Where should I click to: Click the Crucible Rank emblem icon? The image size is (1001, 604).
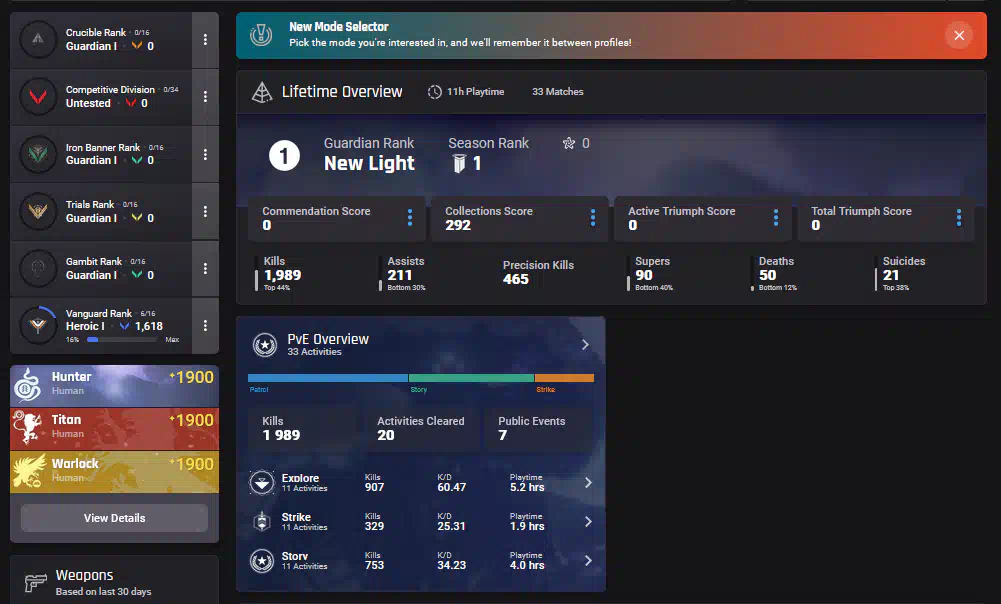pyautogui.click(x=38, y=40)
